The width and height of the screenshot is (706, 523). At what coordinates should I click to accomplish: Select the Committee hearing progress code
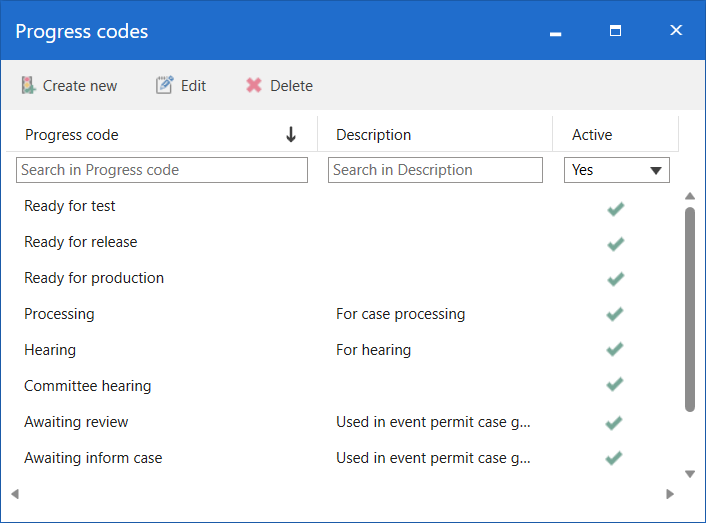coord(87,386)
